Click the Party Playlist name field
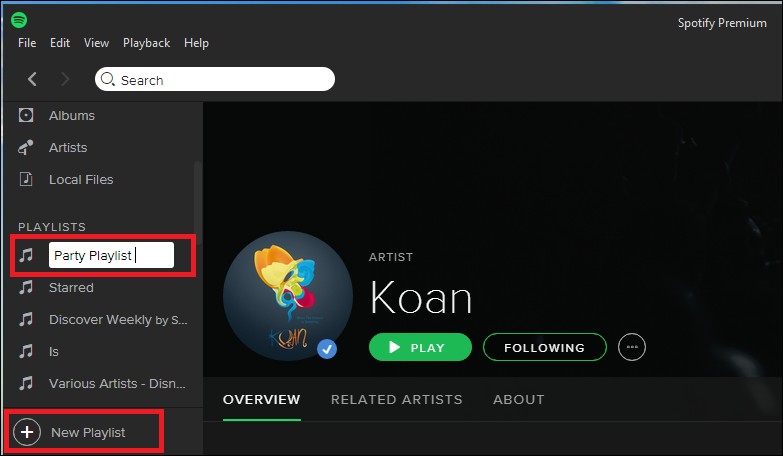Viewport: 783px width, 456px height. click(111, 255)
